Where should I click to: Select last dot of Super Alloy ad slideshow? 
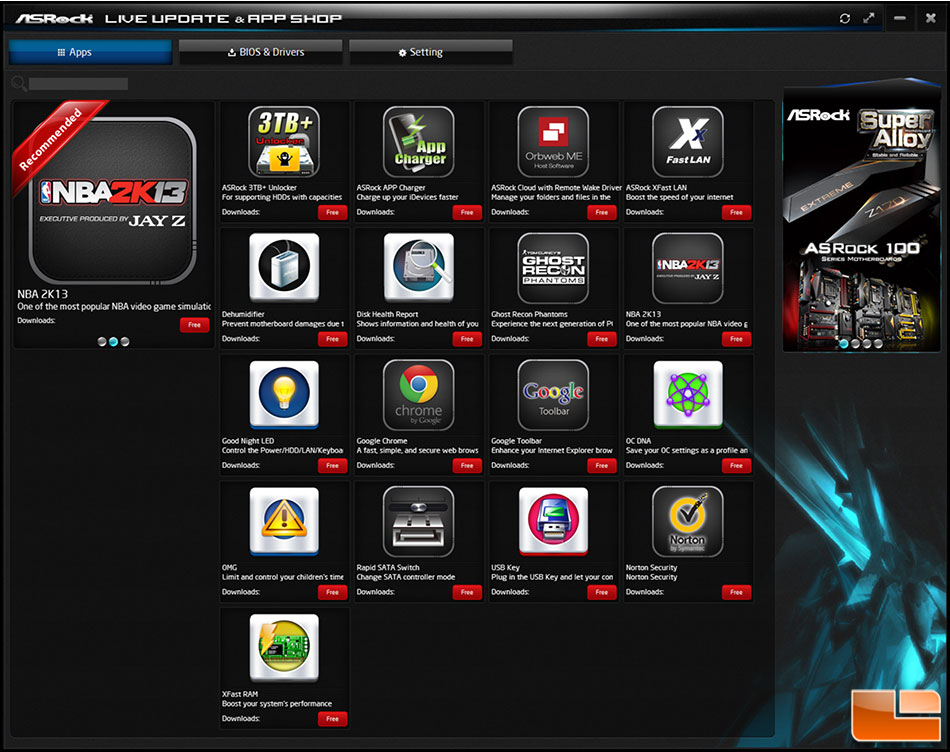click(879, 344)
